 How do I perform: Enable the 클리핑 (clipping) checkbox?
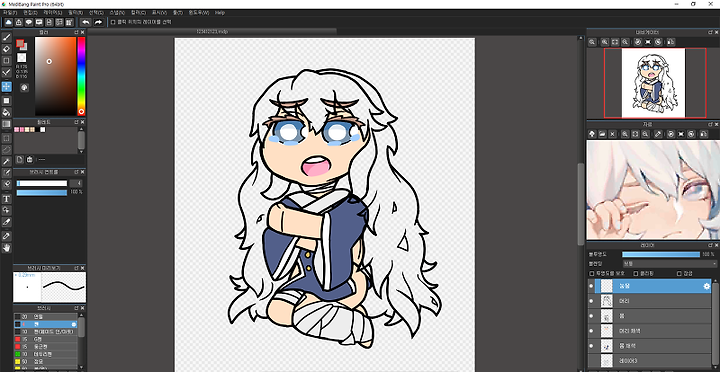pos(636,273)
